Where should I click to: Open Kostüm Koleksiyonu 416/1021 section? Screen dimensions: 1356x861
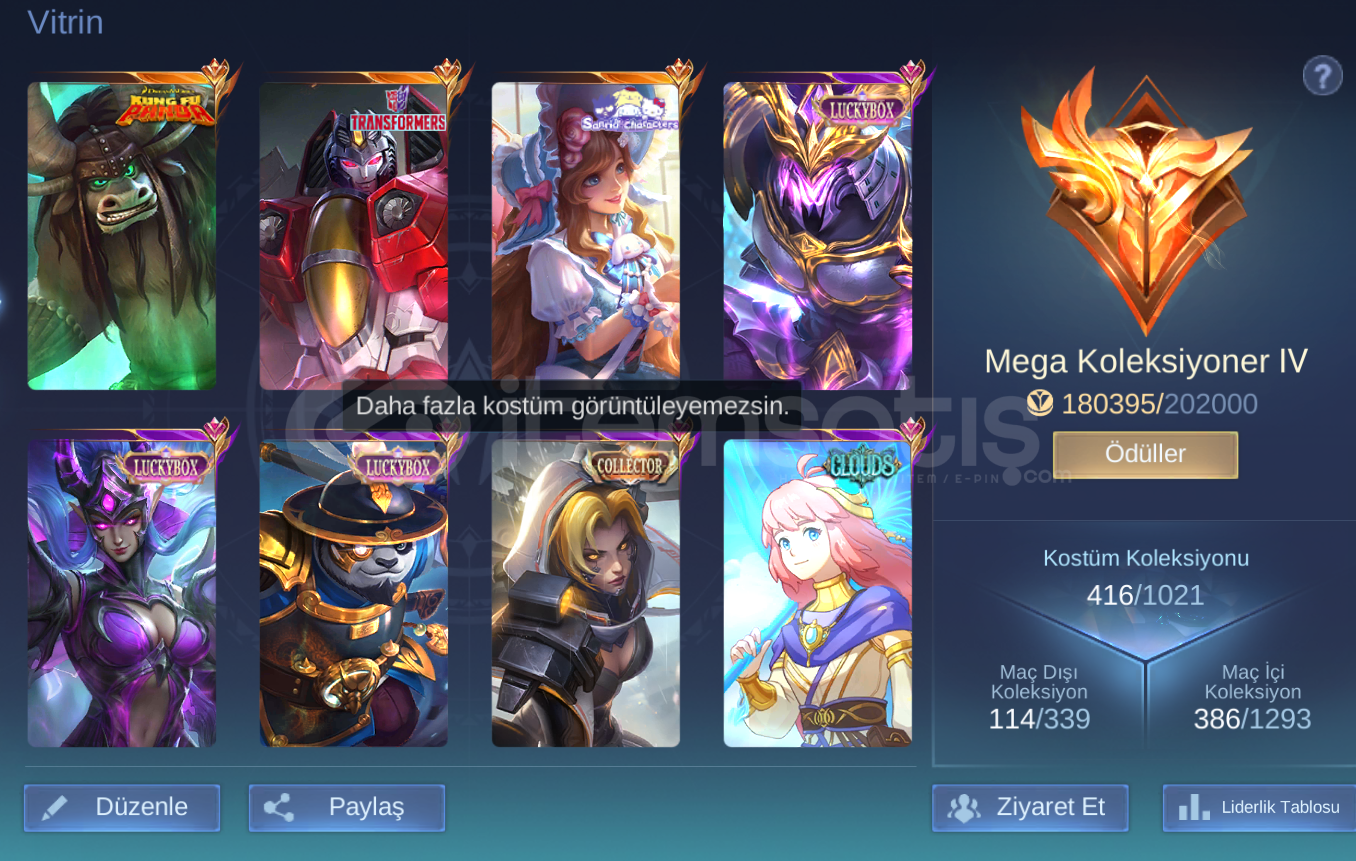point(1145,578)
